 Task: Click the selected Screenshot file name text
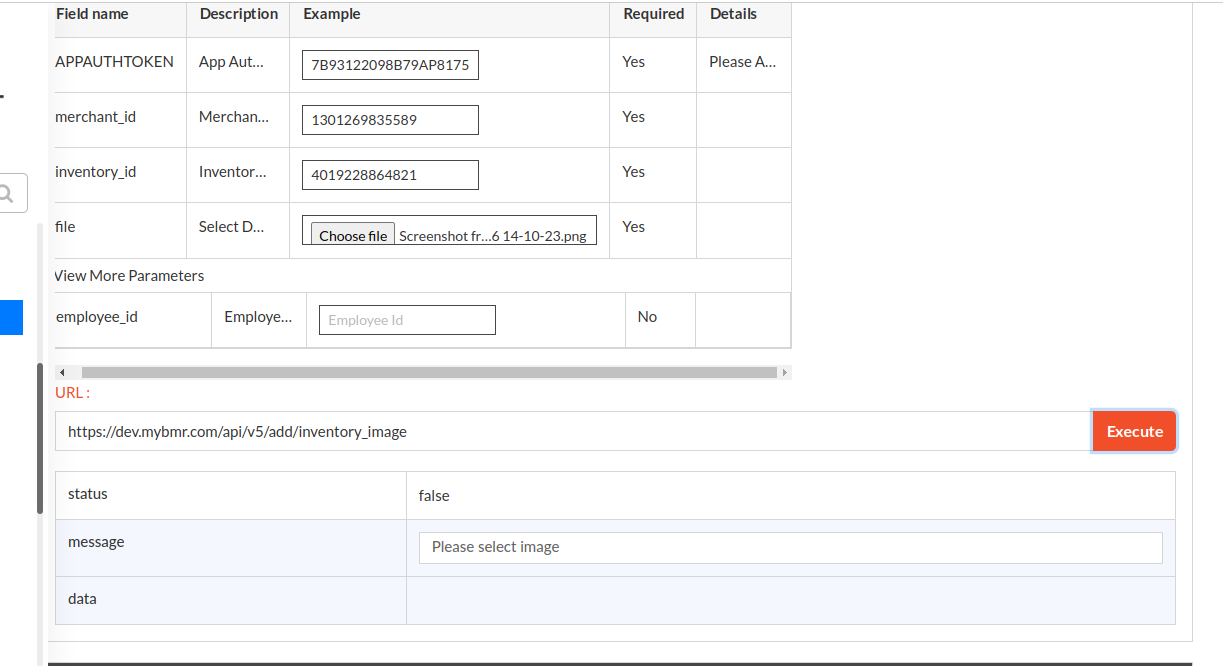click(x=492, y=237)
